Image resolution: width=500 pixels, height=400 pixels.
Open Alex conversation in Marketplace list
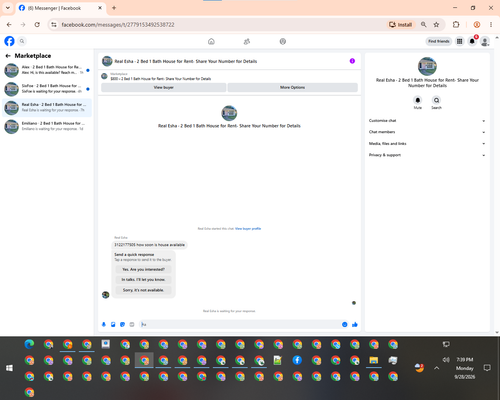tap(47, 70)
